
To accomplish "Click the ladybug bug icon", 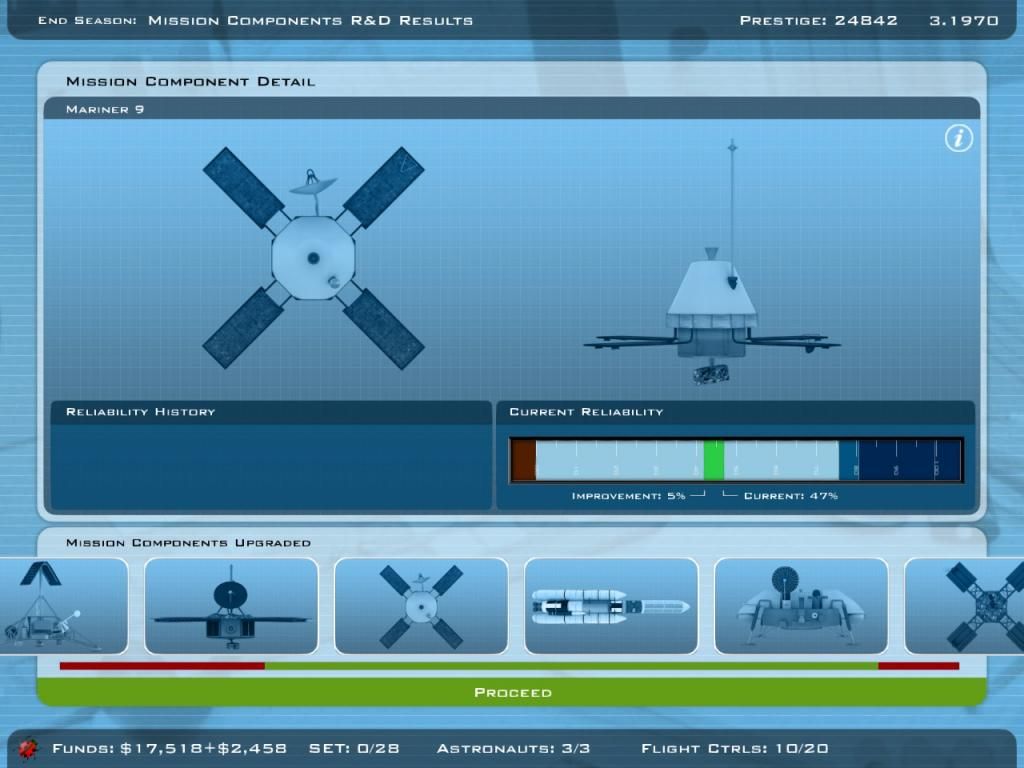I will coord(28,748).
